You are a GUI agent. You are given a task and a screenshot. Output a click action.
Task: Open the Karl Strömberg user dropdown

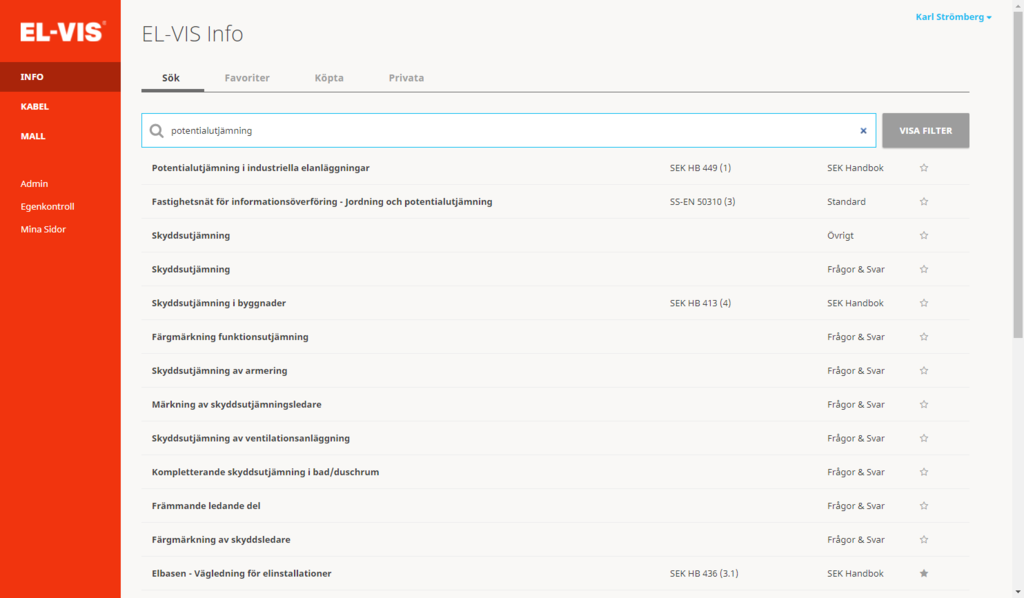click(x=953, y=17)
